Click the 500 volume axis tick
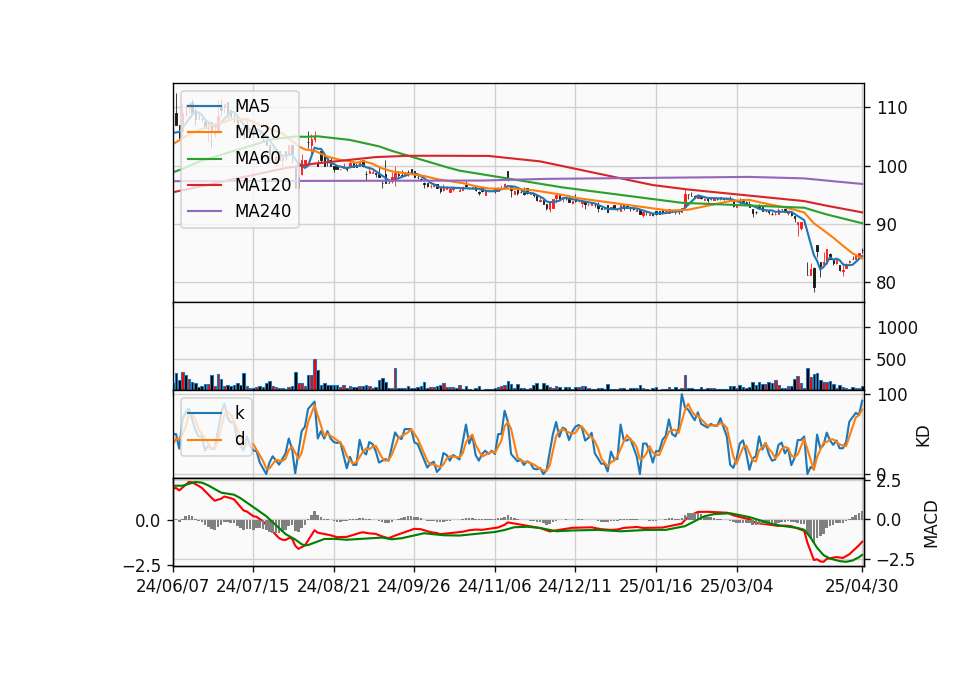960x690 pixels. [891, 360]
